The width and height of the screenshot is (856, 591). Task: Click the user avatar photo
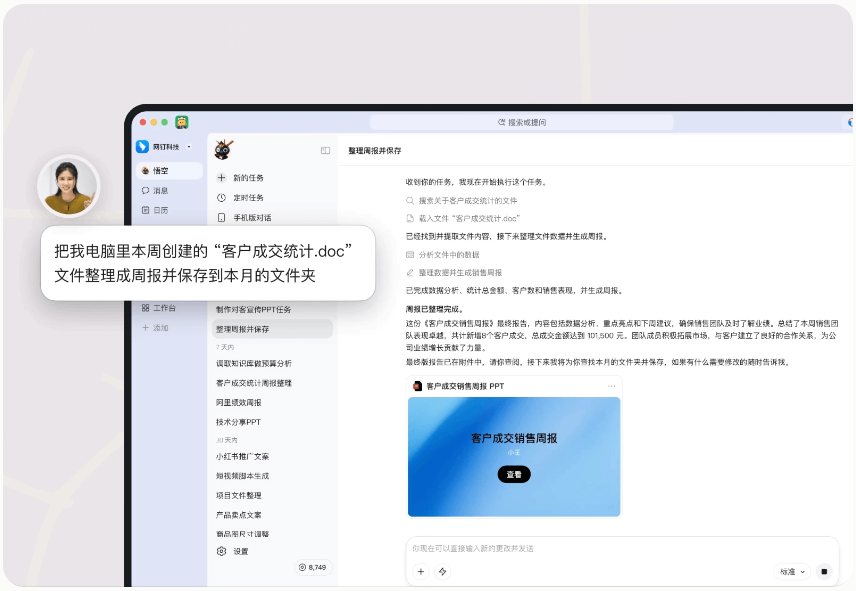[x=68, y=186]
